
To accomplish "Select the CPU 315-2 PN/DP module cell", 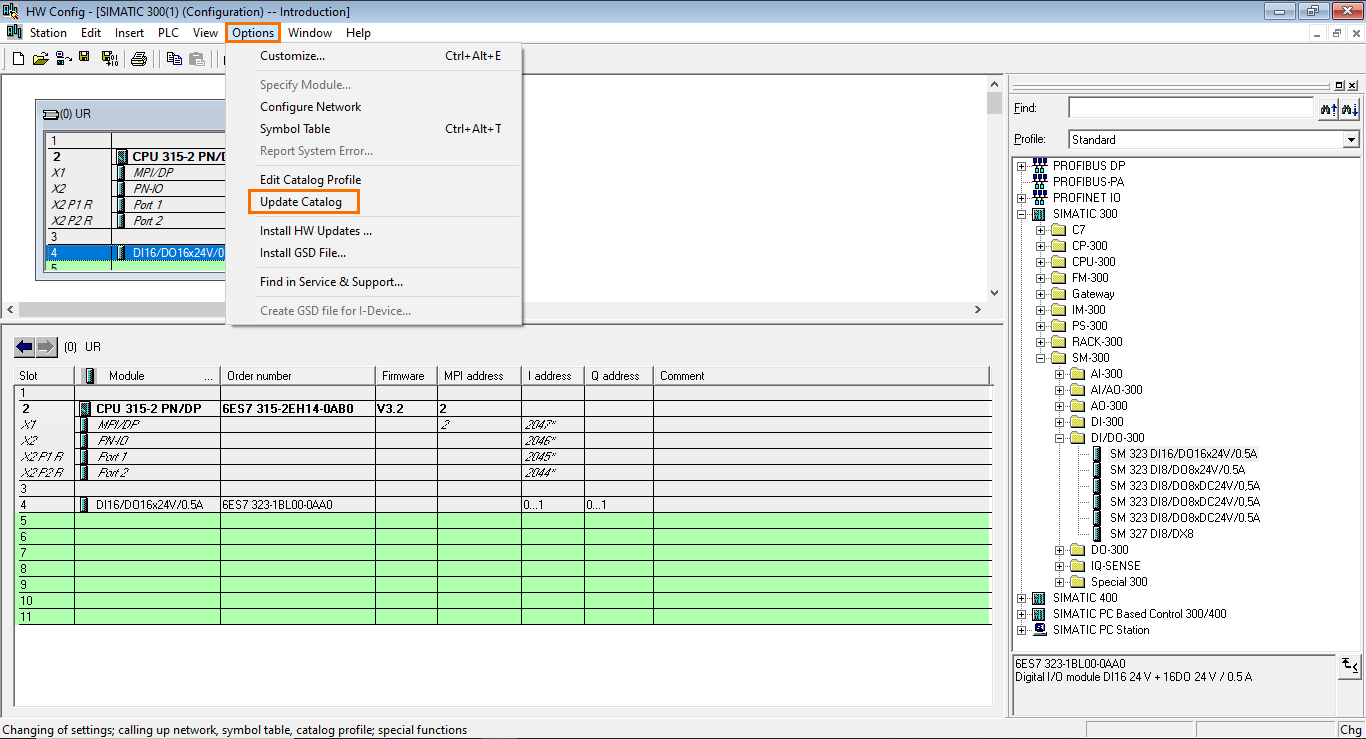I will [x=147, y=409].
